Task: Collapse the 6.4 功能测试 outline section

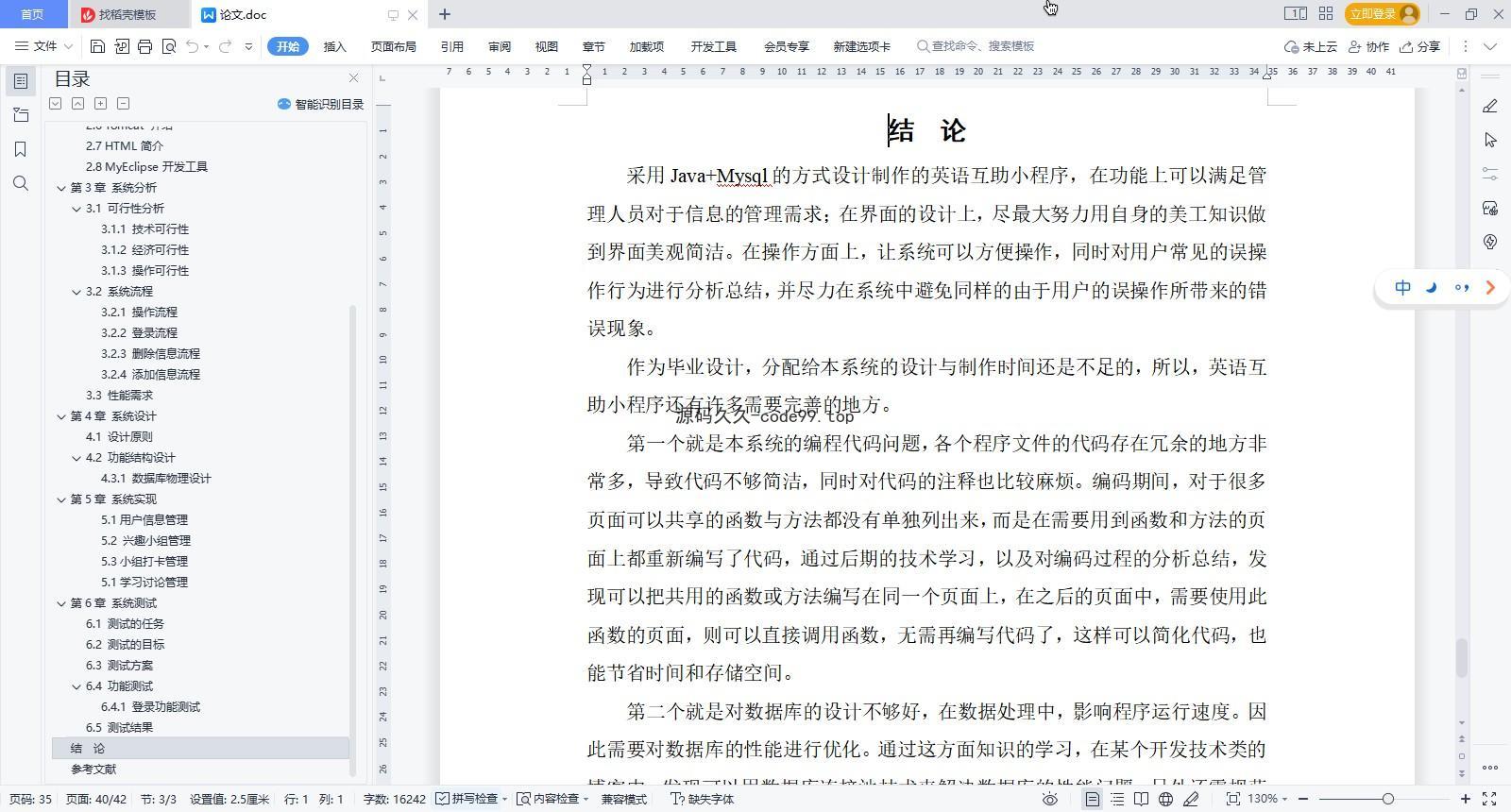Action: click(x=76, y=686)
